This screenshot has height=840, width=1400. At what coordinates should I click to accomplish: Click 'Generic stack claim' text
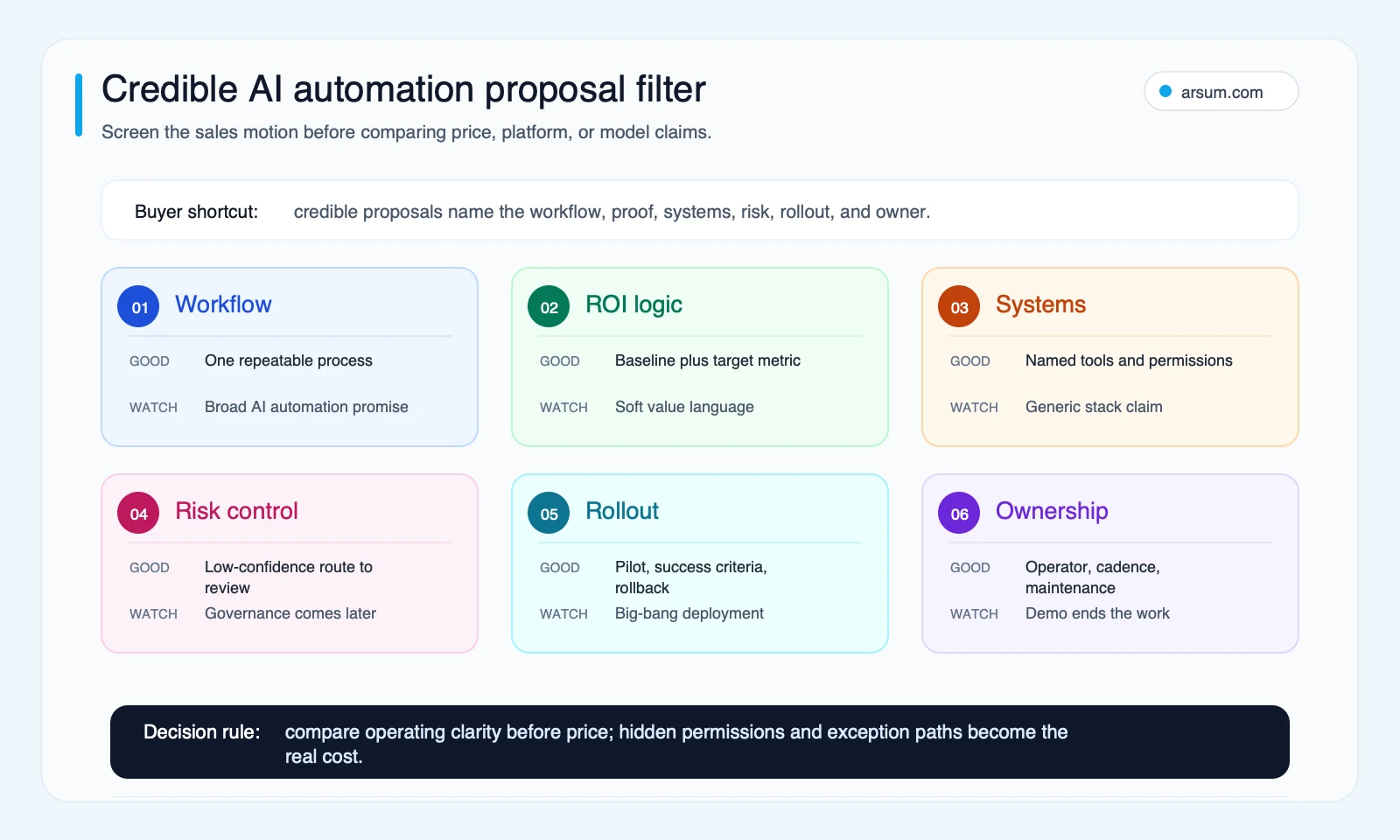tap(1094, 407)
